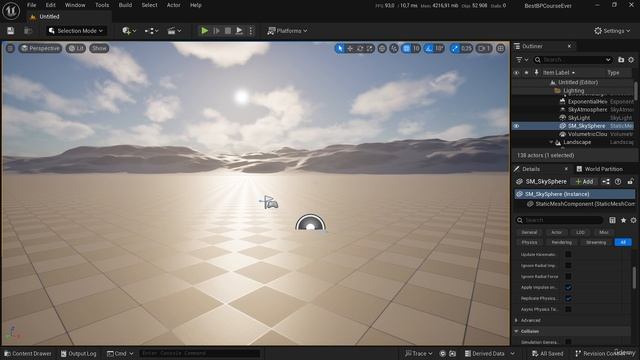Screen dimensions: 640x360
Task: Activate the scale gizmo tool
Action: [x=369, y=48]
